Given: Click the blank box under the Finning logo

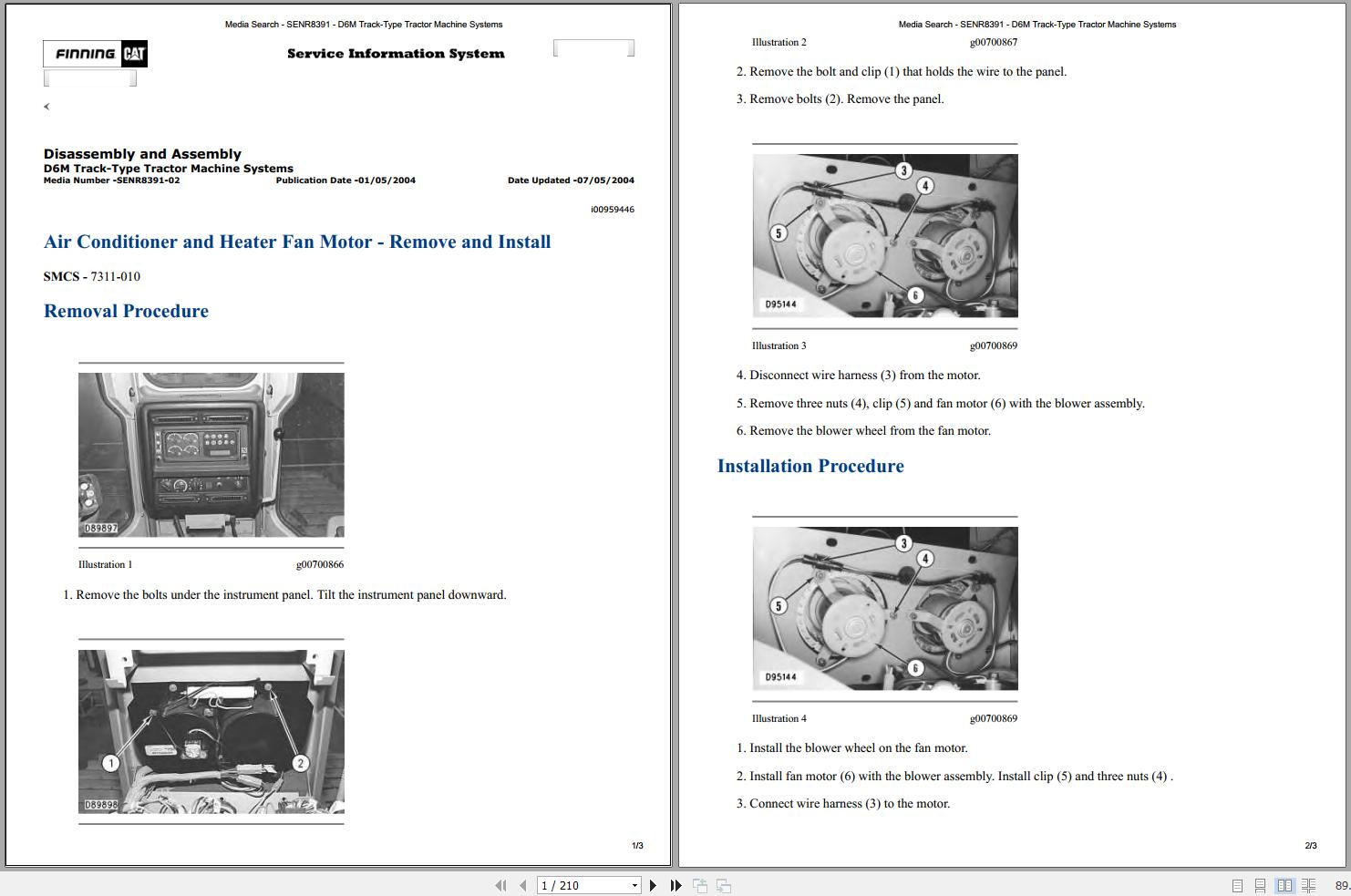Looking at the screenshot, I should (x=89, y=78).
